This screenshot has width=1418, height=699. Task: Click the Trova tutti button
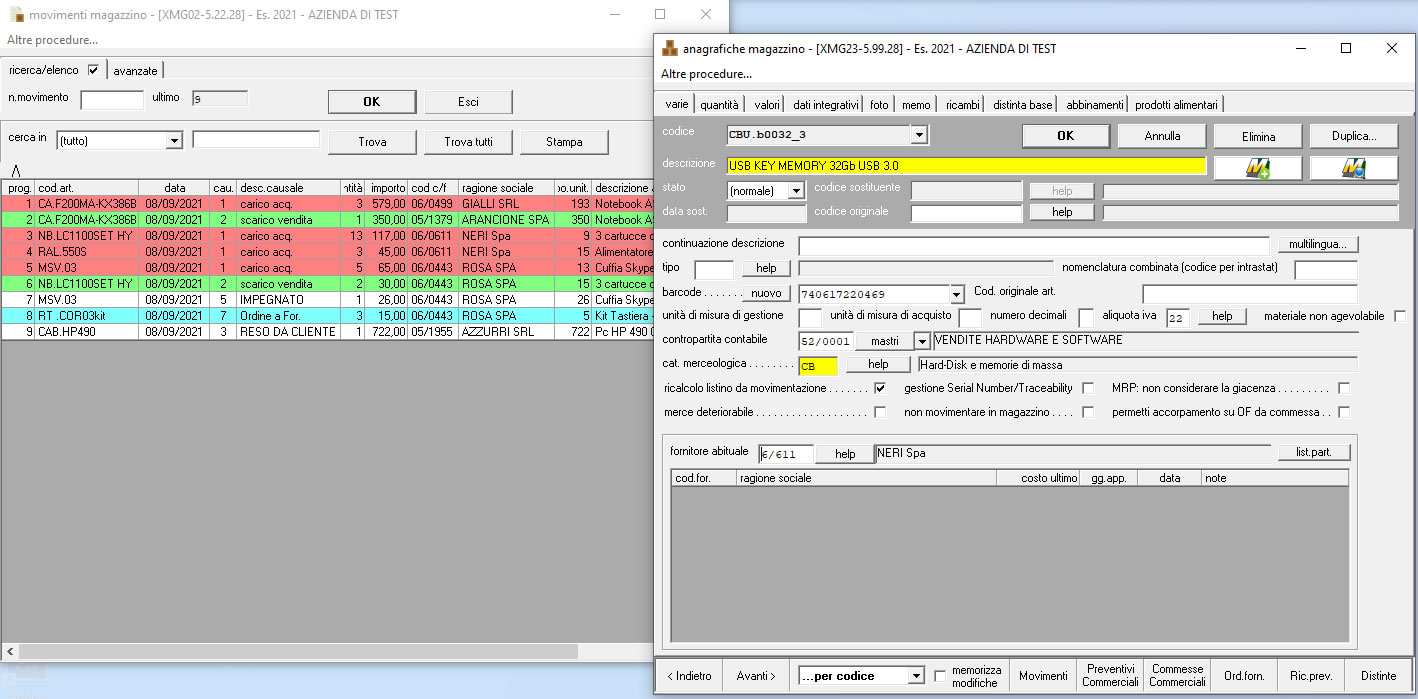click(x=468, y=142)
